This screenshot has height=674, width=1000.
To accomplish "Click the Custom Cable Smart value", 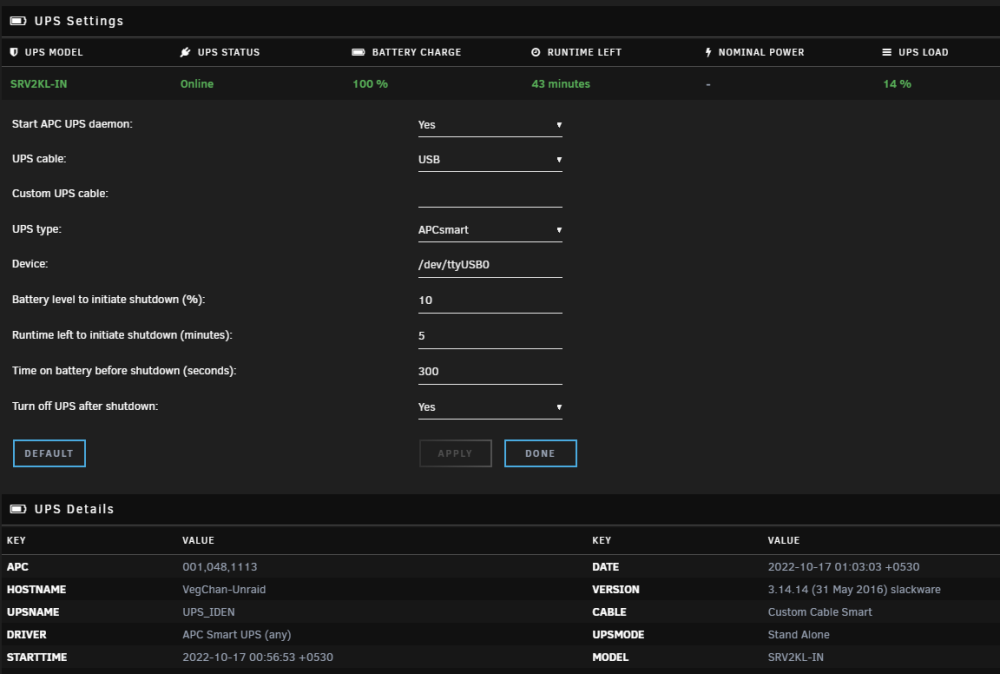I will click(820, 612).
